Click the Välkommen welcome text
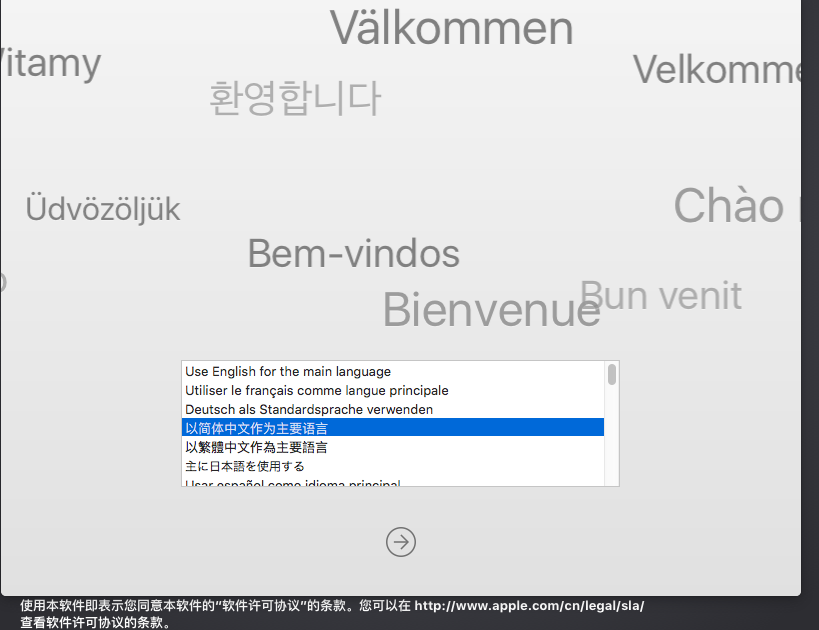This screenshot has height=630, width=819. click(x=452, y=28)
